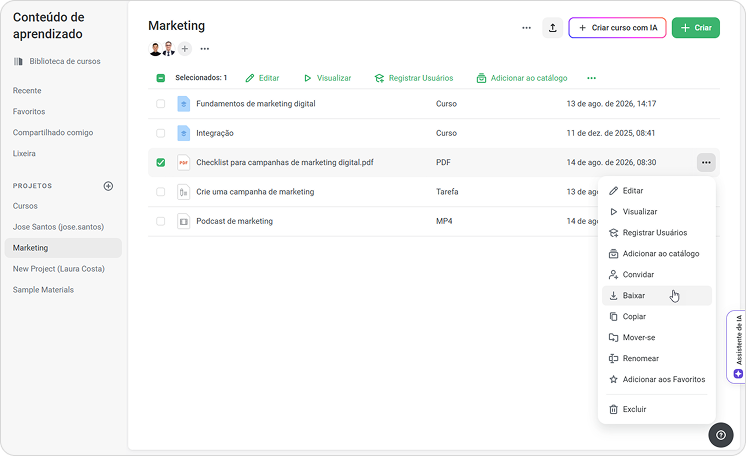
Task: Add a project with the plus icon next to PROJETOS
Action: pyautogui.click(x=108, y=186)
